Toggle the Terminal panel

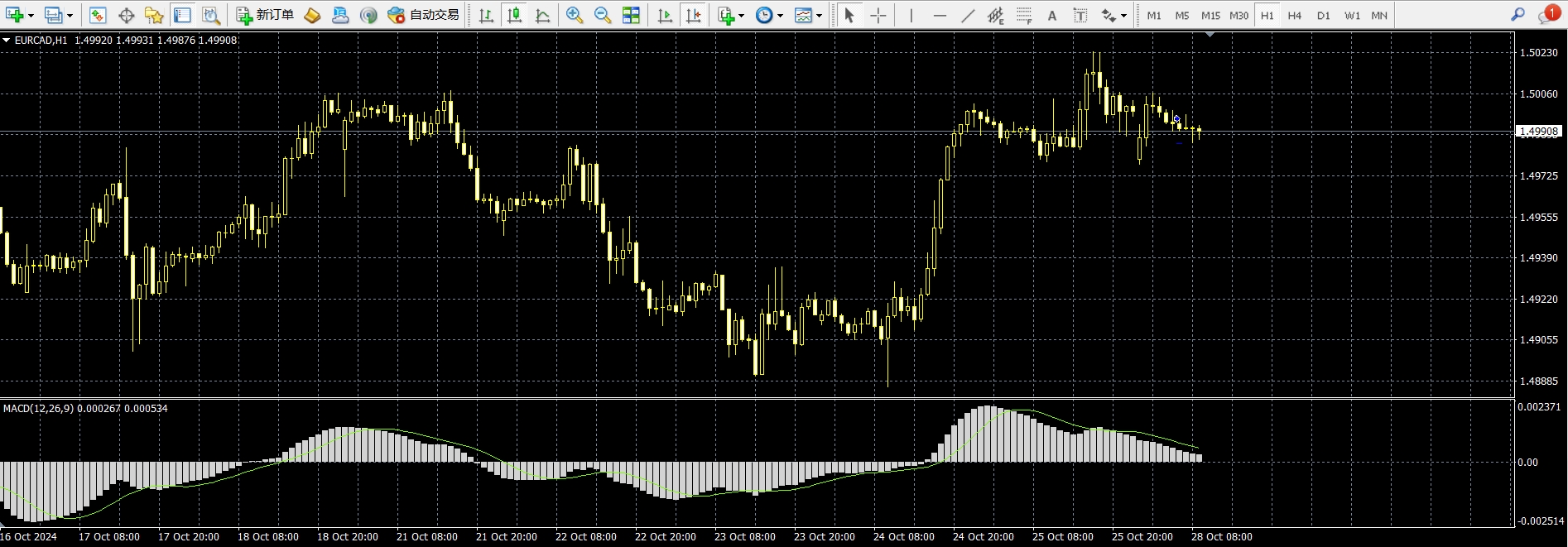182,15
